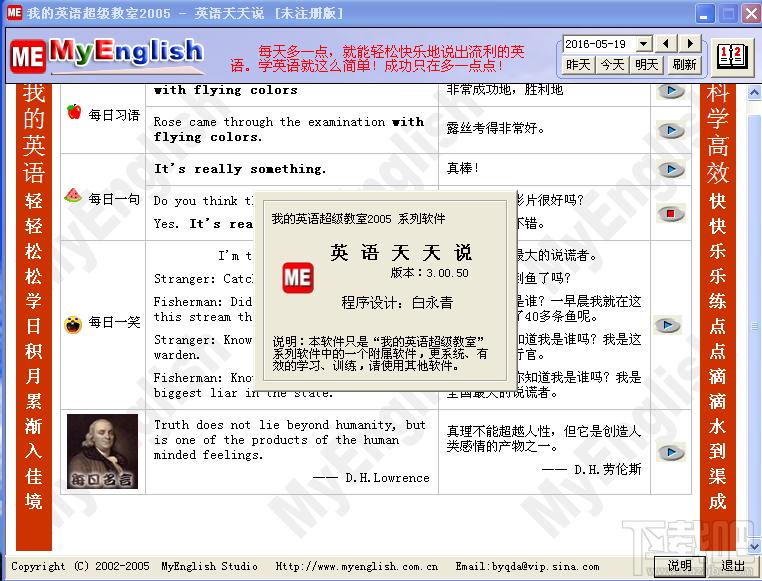Open the calendar book icon

point(732,54)
